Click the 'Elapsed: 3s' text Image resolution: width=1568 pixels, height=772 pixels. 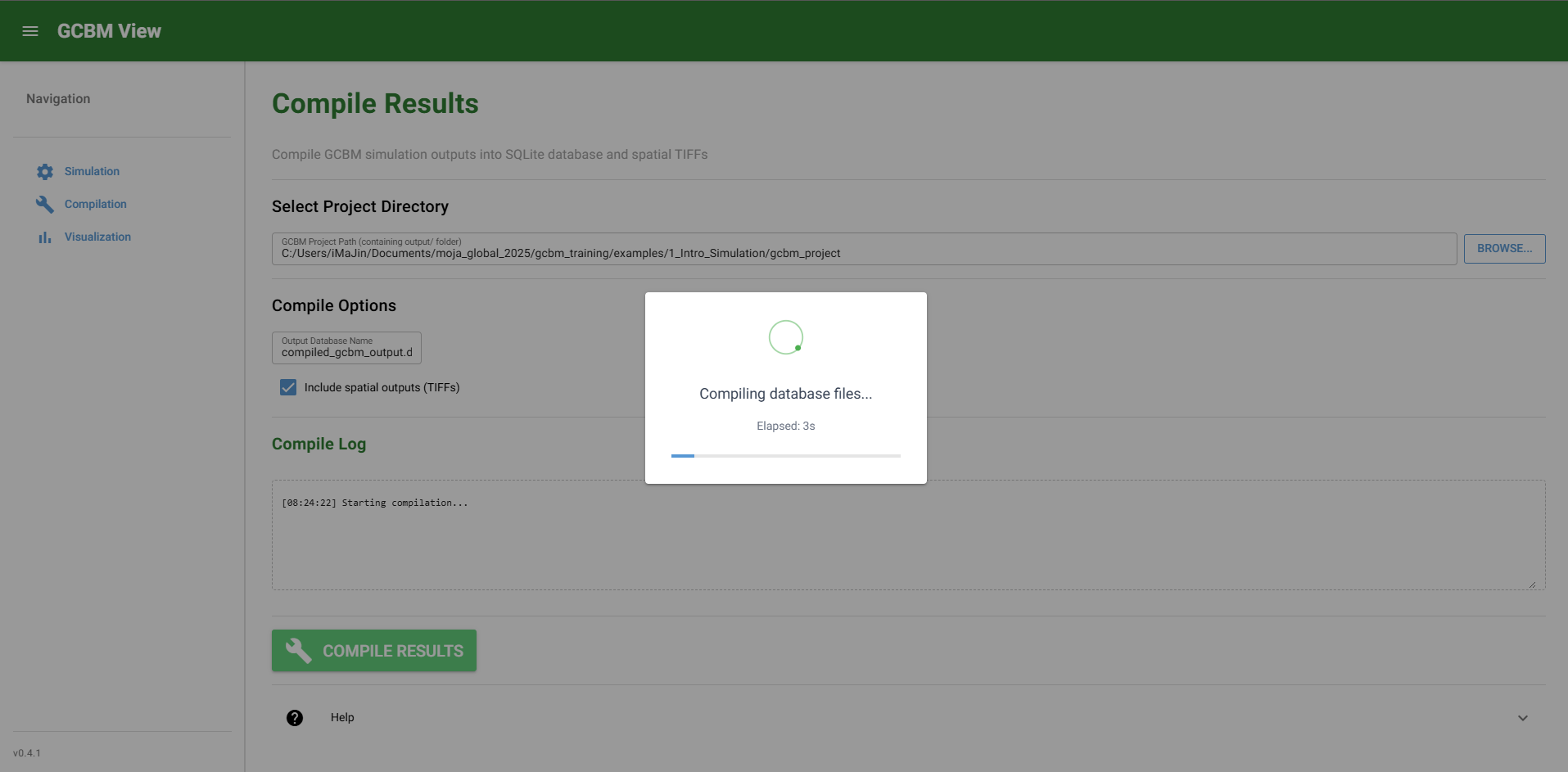(786, 426)
